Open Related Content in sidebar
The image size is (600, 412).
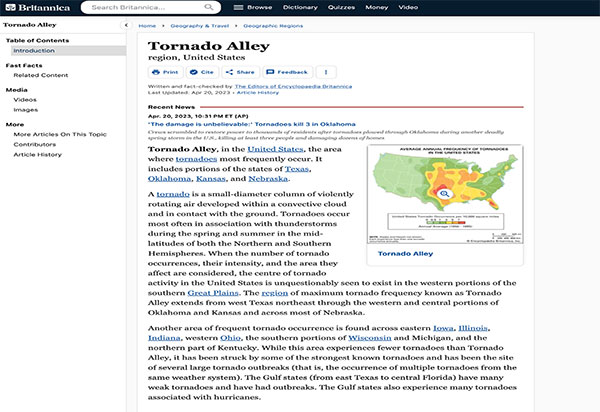41,75
